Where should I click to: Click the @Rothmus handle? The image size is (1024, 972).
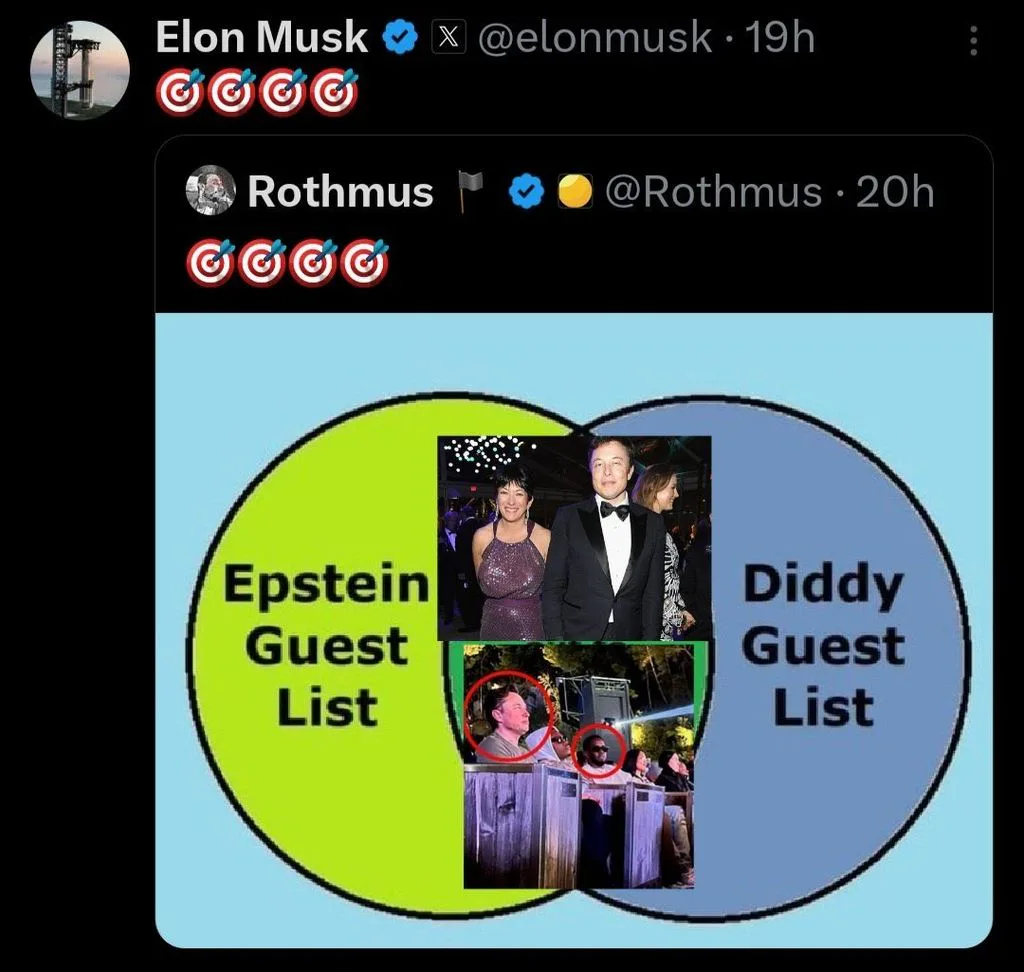point(713,191)
